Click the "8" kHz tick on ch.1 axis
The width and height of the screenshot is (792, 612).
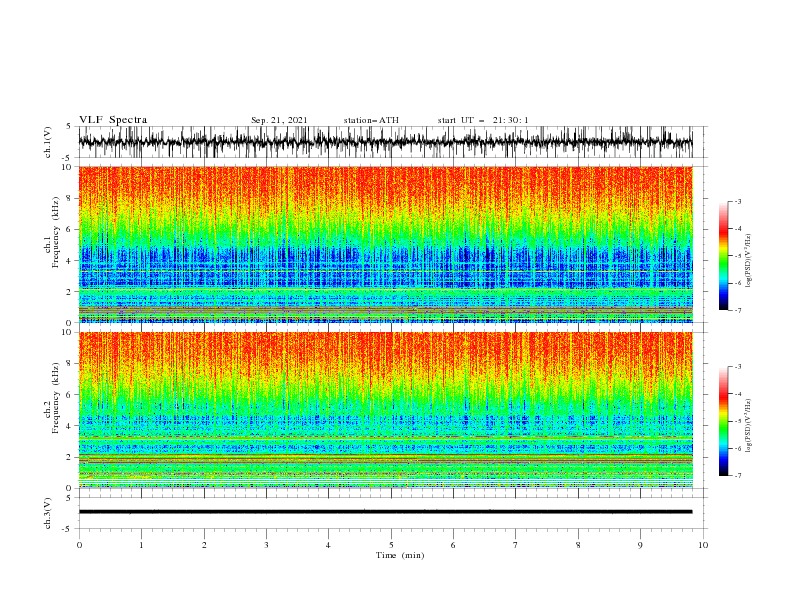tap(69, 198)
